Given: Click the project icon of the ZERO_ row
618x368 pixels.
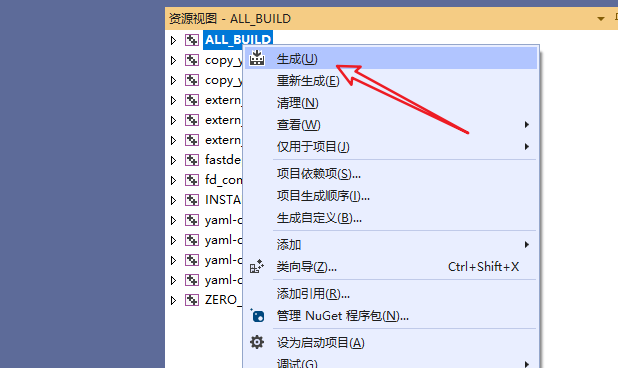Looking at the screenshot, I should point(192,300).
